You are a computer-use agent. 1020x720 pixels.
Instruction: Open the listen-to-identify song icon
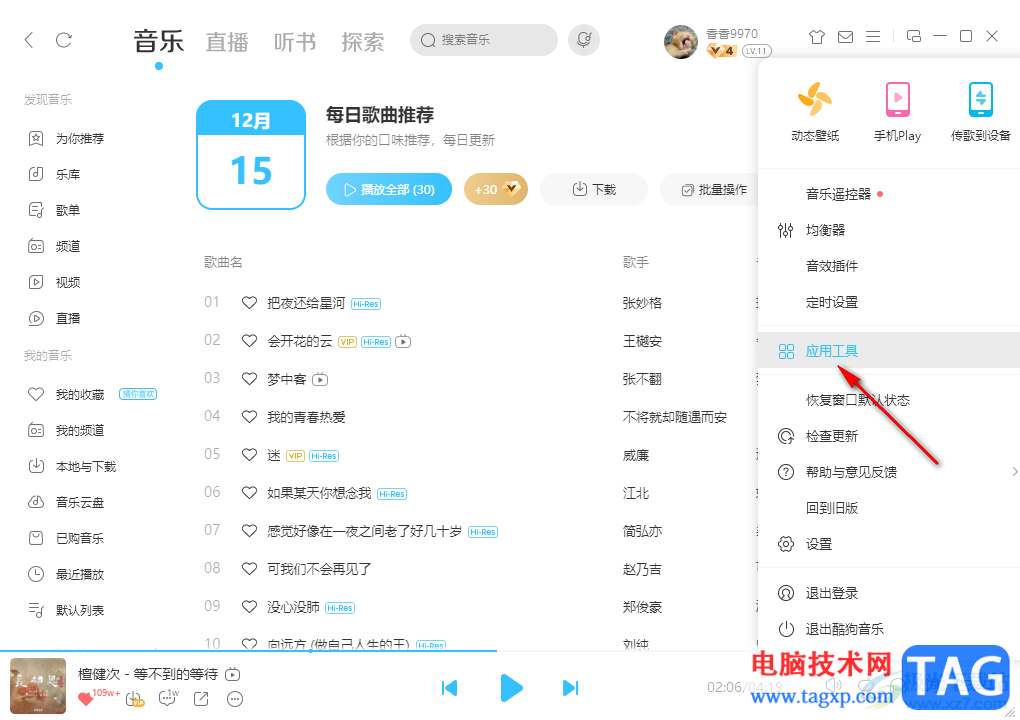584,40
